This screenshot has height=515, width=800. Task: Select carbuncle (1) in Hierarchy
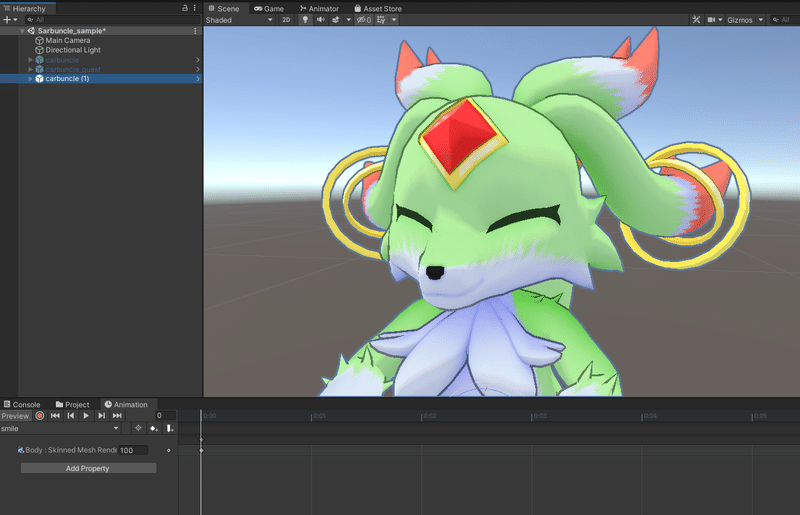[x=63, y=79]
